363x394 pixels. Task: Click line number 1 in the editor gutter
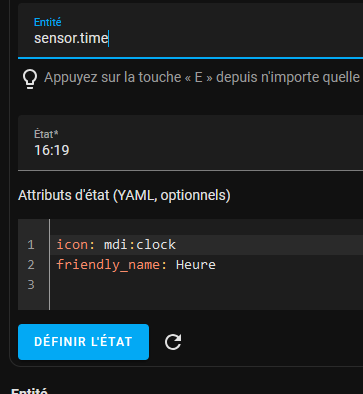pos(31,245)
